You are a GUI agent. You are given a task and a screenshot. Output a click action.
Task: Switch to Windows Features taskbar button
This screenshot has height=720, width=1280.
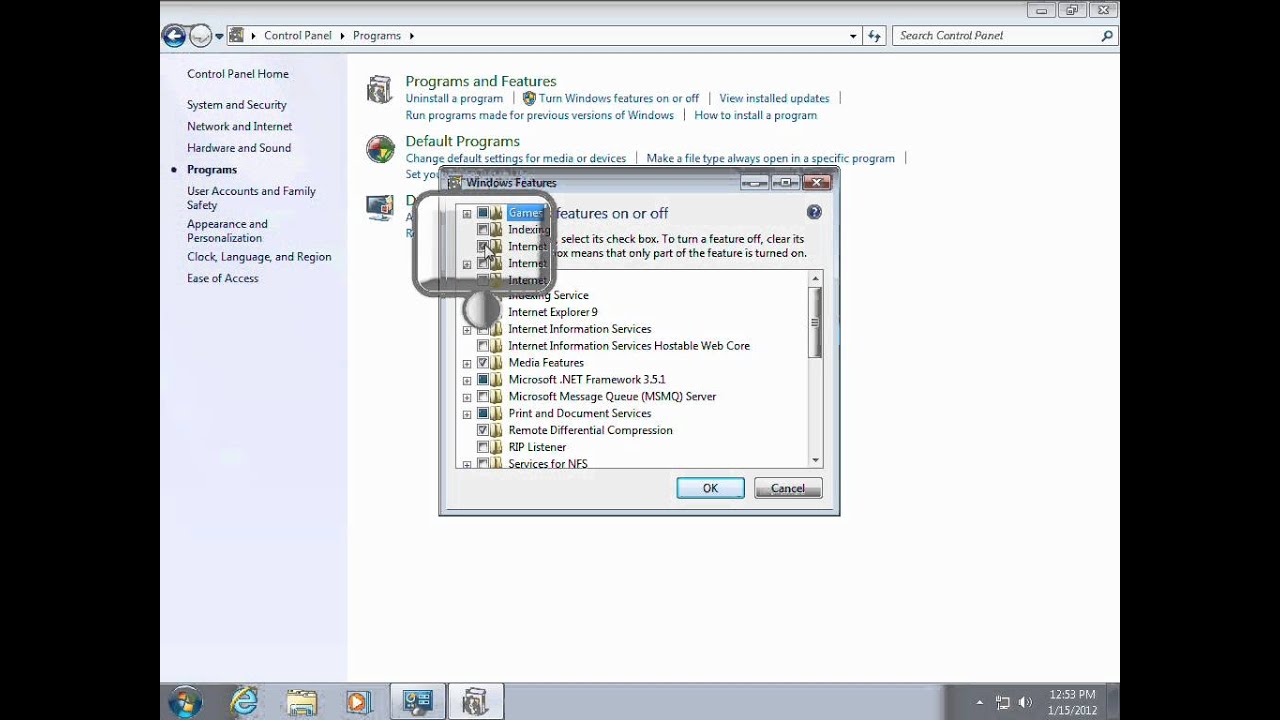475,702
